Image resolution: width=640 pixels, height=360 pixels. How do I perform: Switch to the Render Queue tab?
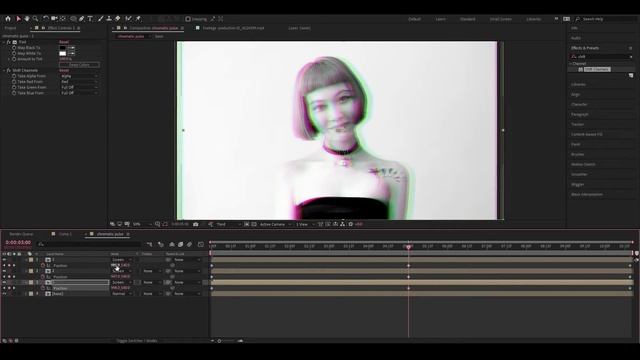(21, 234)
